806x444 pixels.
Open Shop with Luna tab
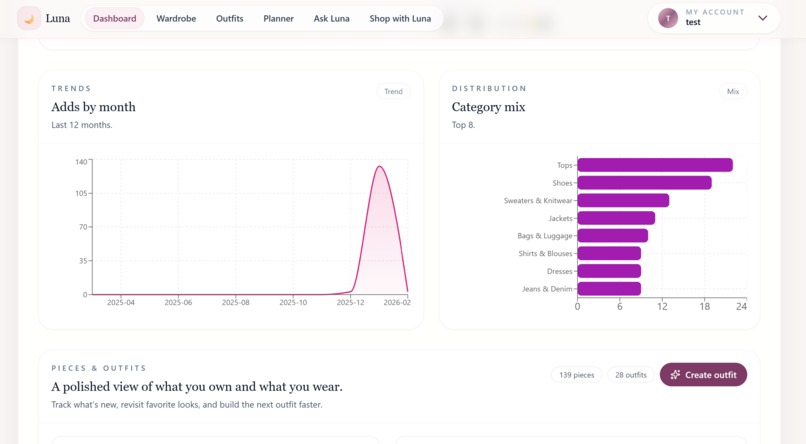click(x=400, y=18)
